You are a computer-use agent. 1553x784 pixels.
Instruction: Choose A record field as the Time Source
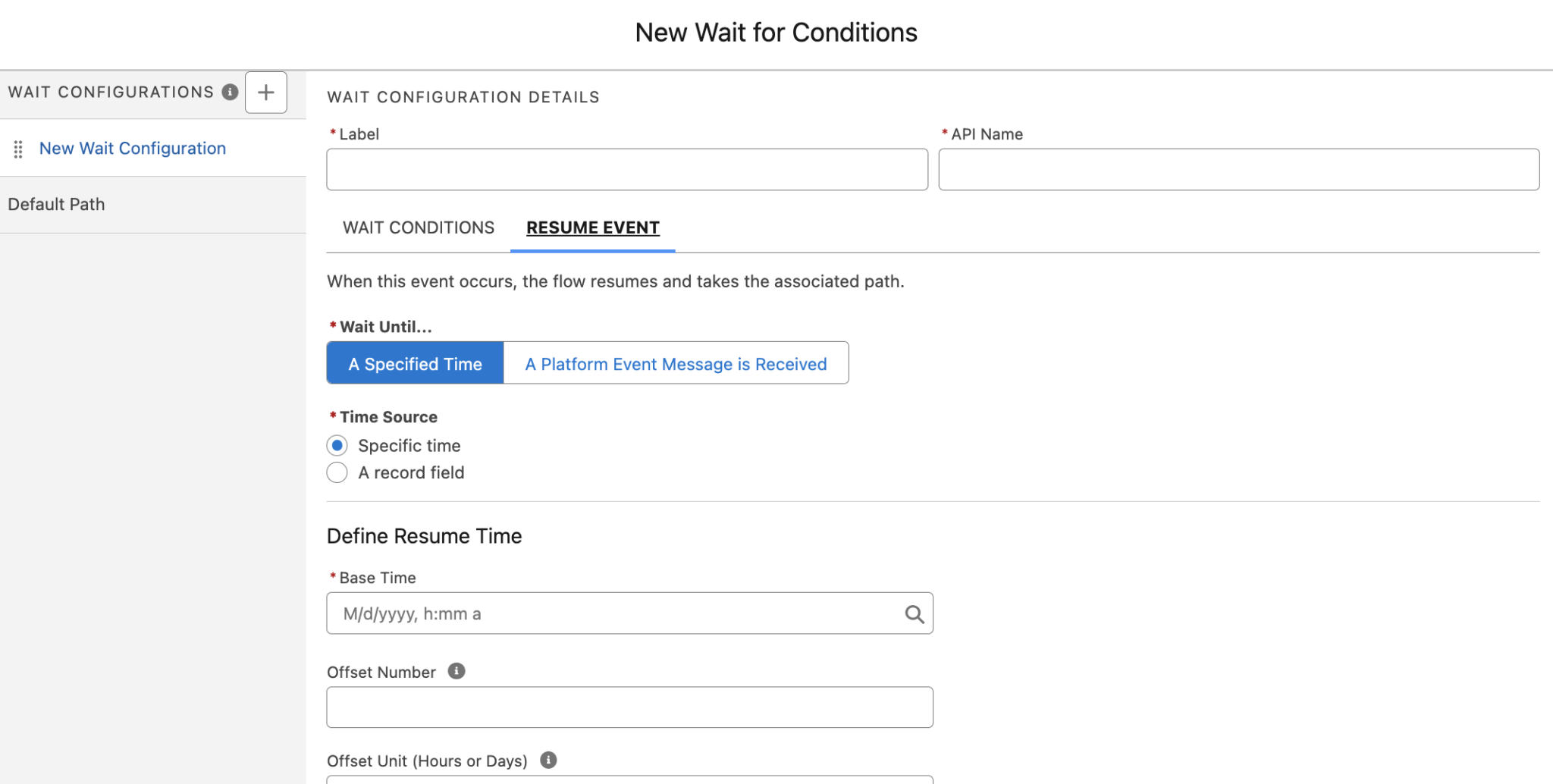[x=337, y=472]
